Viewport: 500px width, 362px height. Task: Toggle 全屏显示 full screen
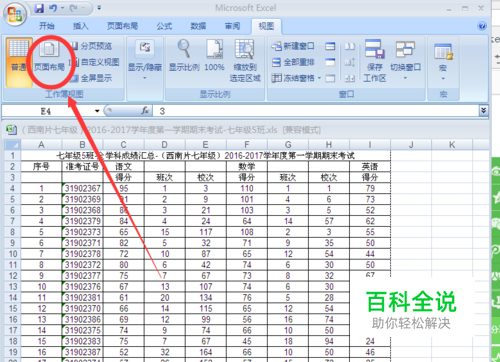tap(92, 78)
